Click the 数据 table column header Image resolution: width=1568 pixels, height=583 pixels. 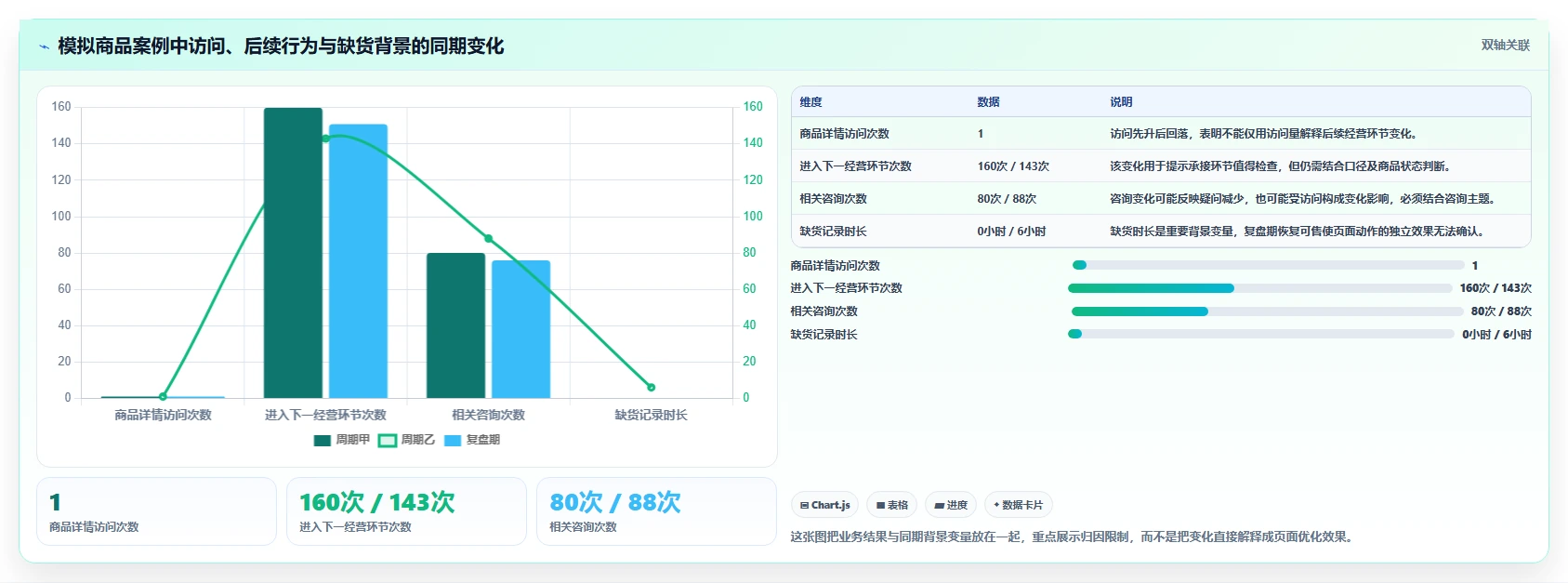[989, 102]
